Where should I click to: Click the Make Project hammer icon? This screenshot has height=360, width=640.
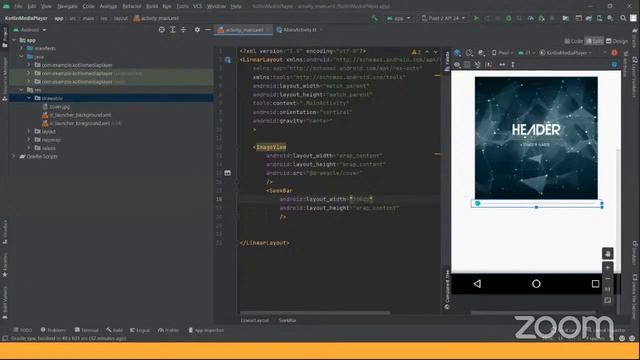point(374,18)
